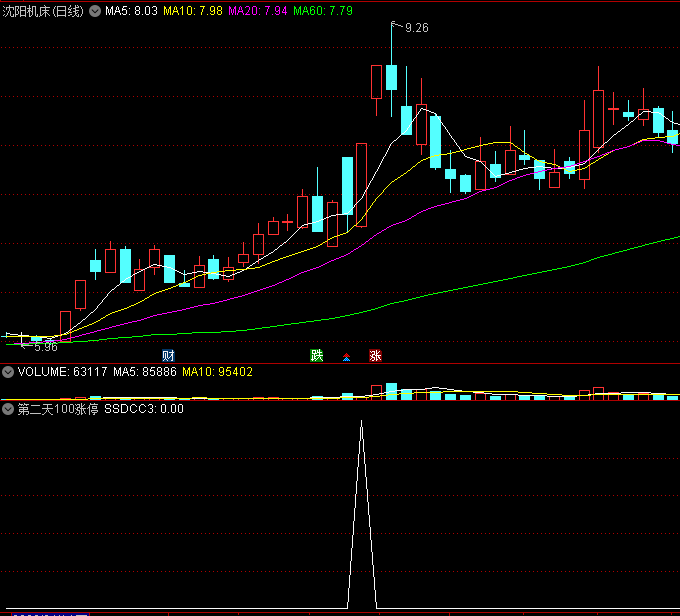Click the 9.26 high price label
680x616 pixels.
coord(417,28)
